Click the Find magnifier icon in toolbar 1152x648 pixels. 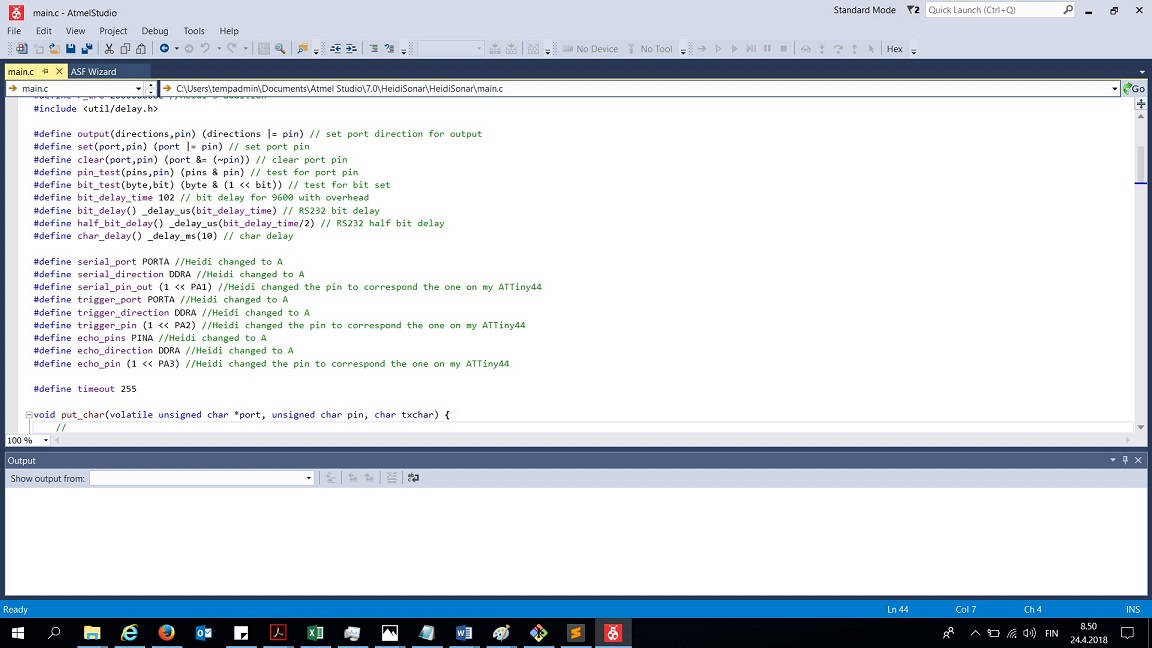[280, 48]
